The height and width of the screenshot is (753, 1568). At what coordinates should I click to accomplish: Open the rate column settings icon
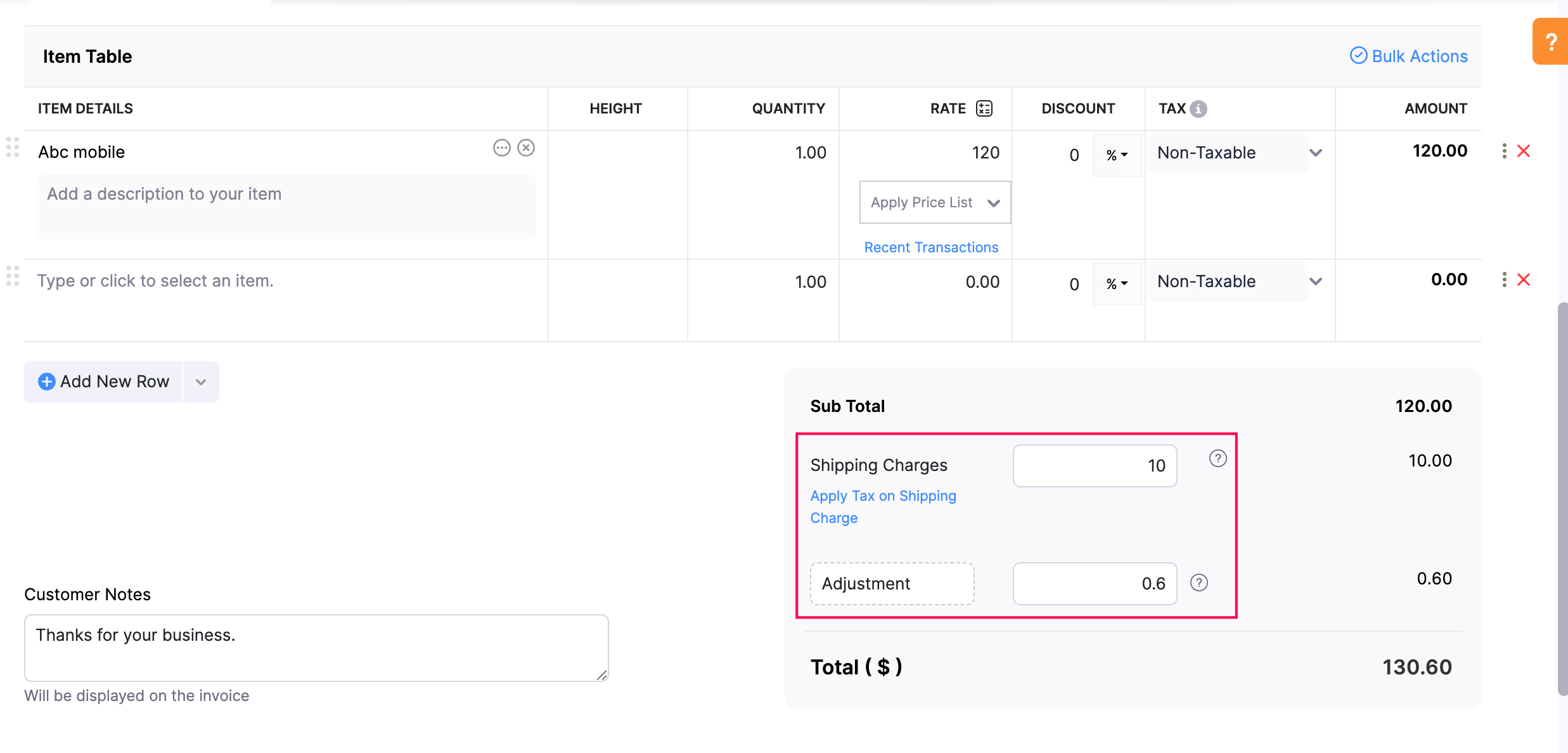coord(984,108)
